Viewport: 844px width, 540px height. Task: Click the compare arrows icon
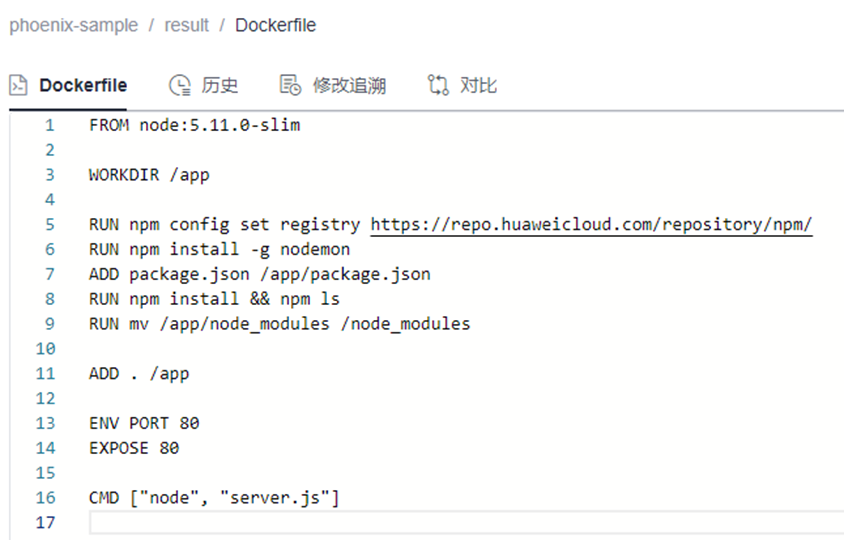click(438, 85)
